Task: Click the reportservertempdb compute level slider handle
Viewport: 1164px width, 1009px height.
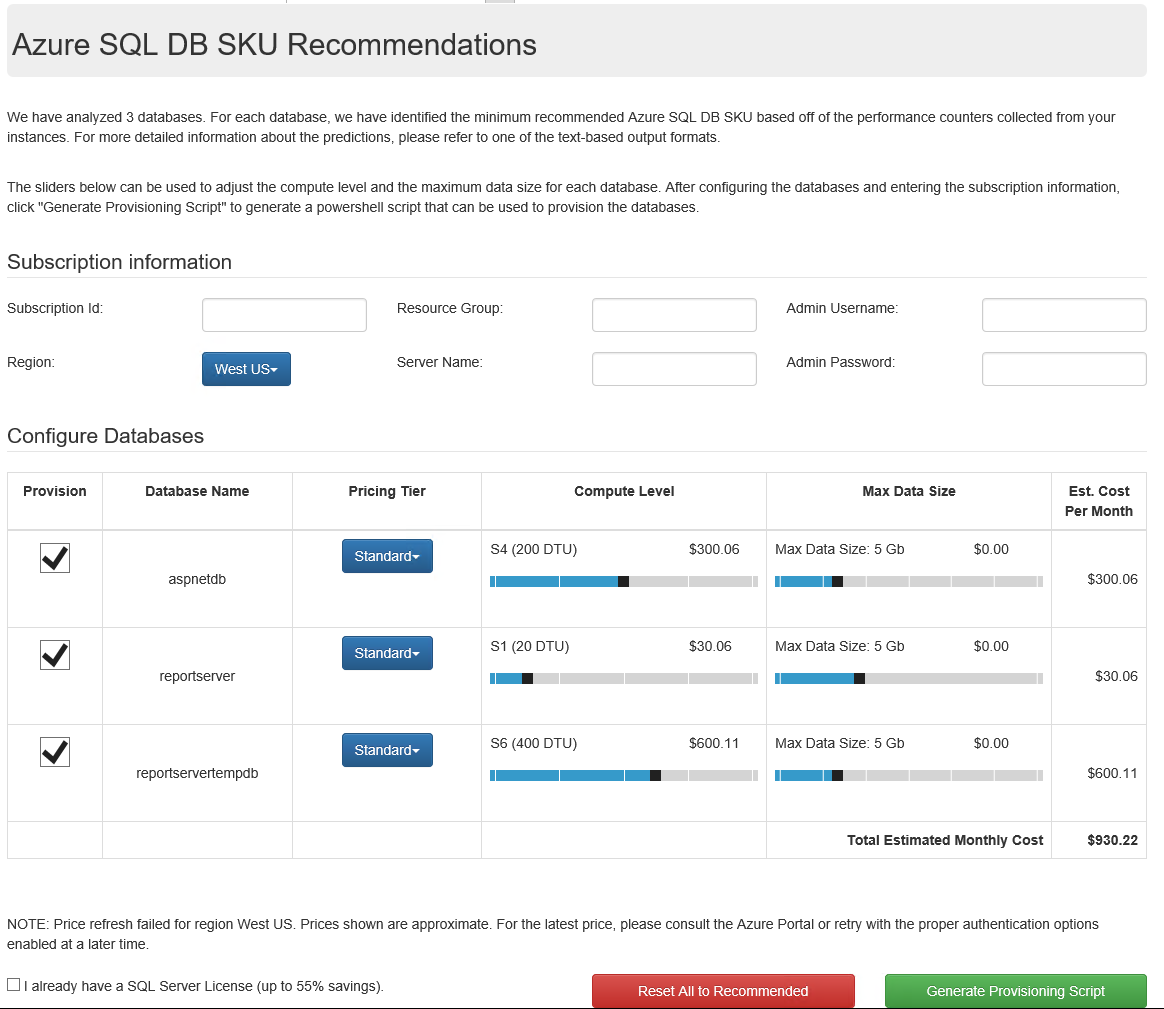Action: coord(655,775)
